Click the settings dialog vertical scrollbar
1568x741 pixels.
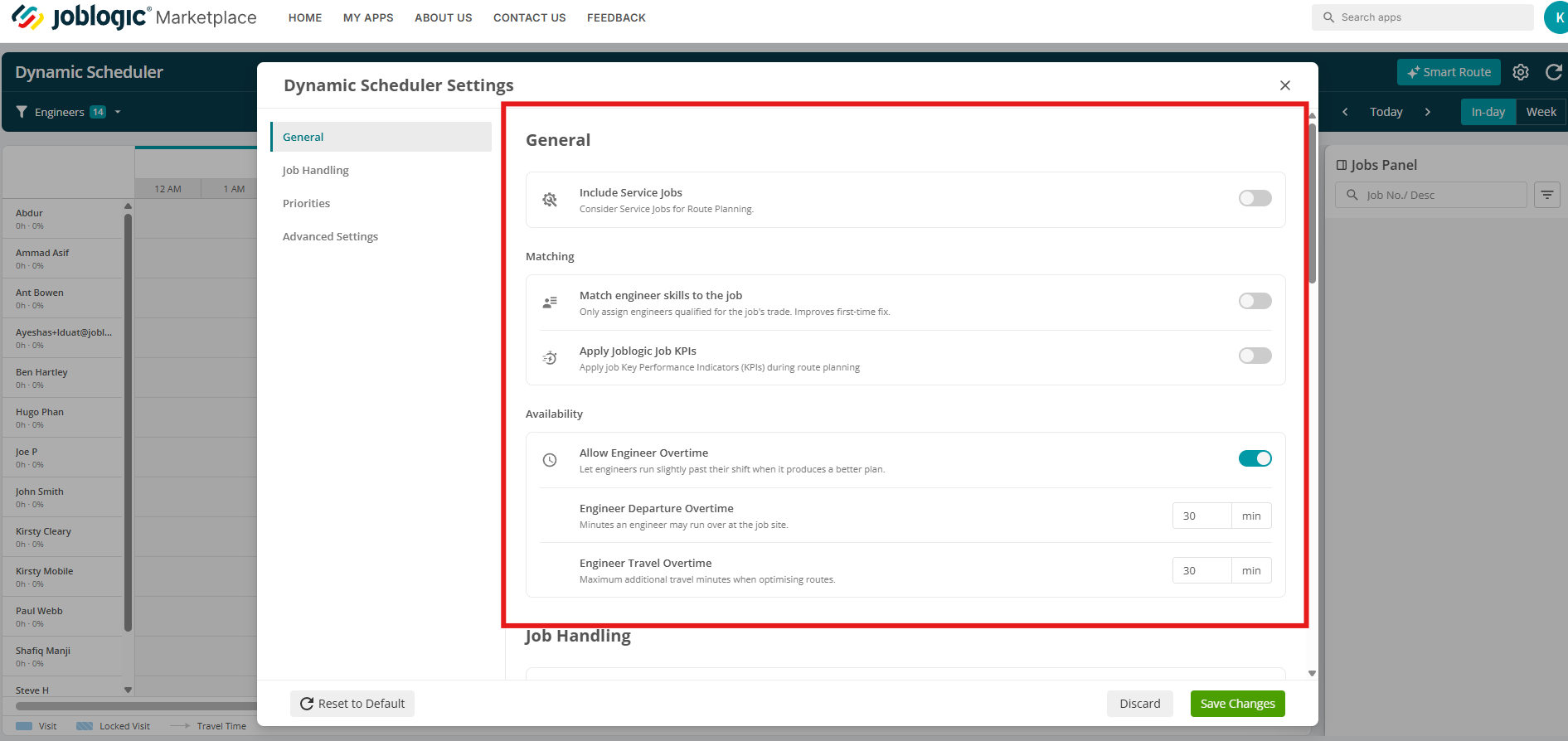click(x=1312, y=203)
